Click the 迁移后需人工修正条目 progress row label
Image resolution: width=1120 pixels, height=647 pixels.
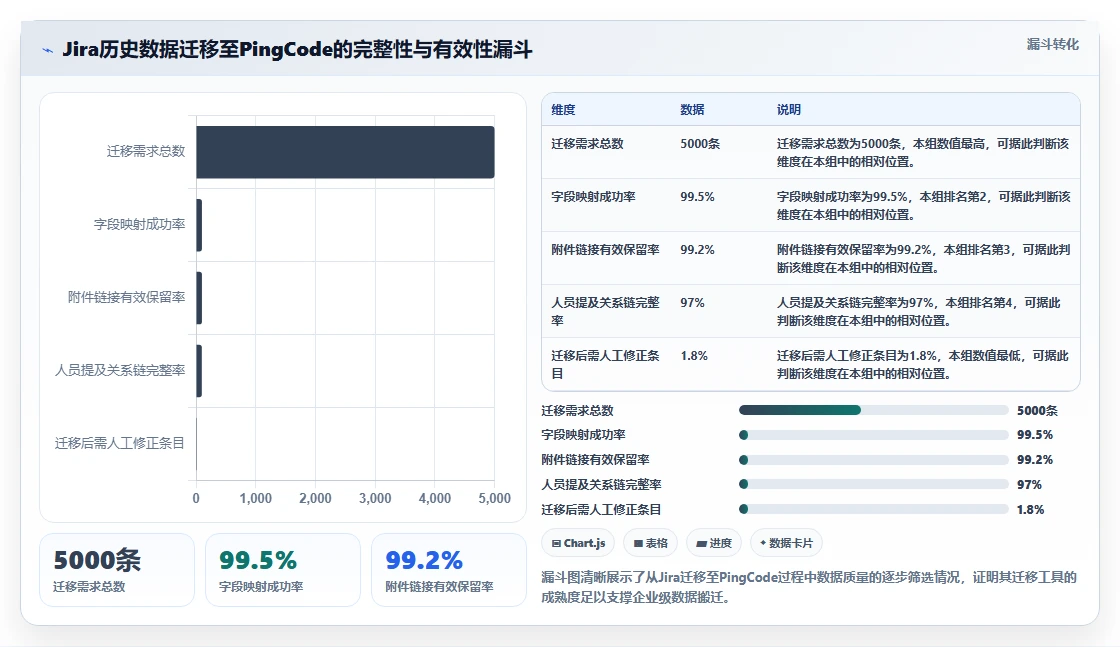click(601, 510)
